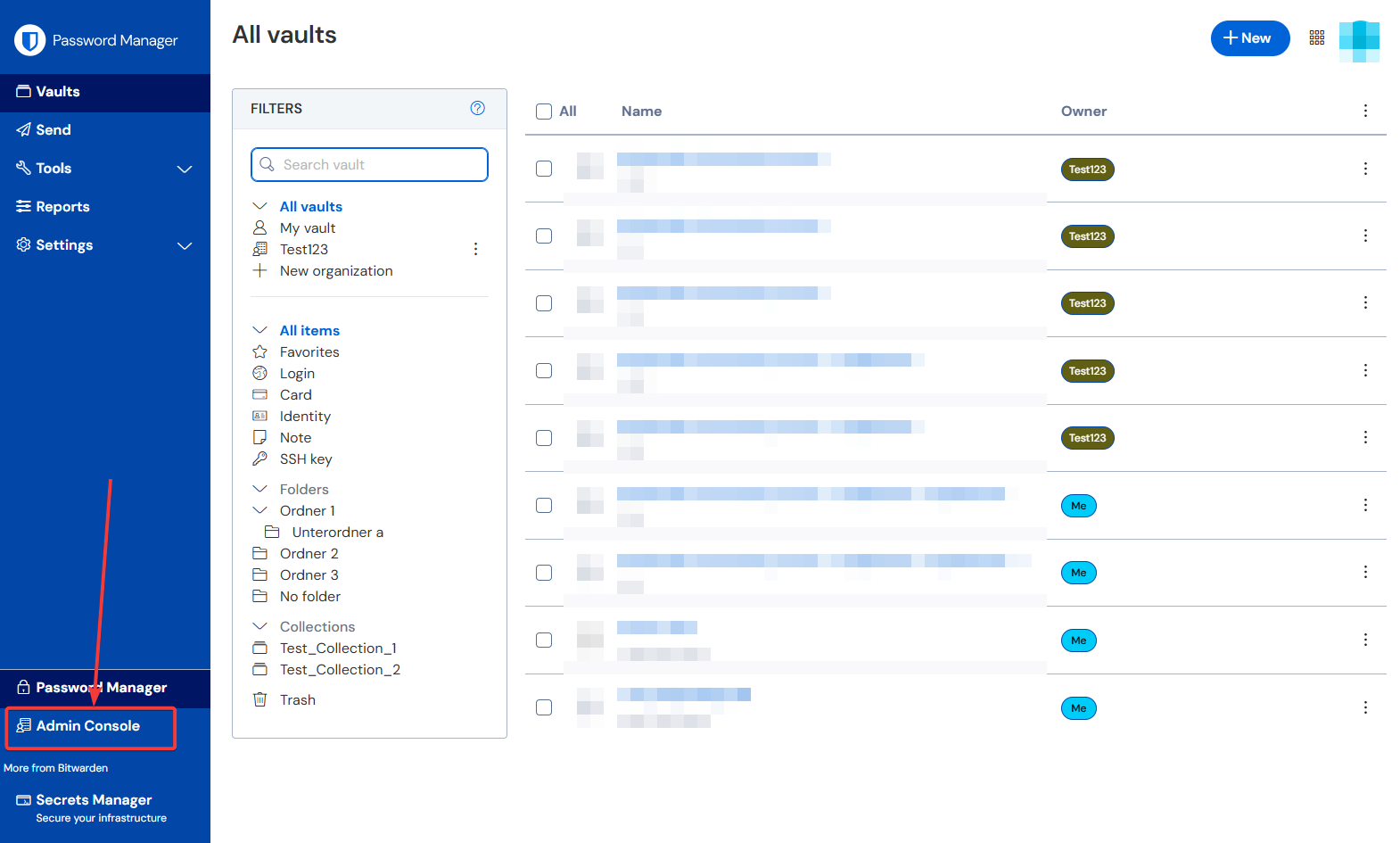Toggle the select All checkbox

click(544, 112)
